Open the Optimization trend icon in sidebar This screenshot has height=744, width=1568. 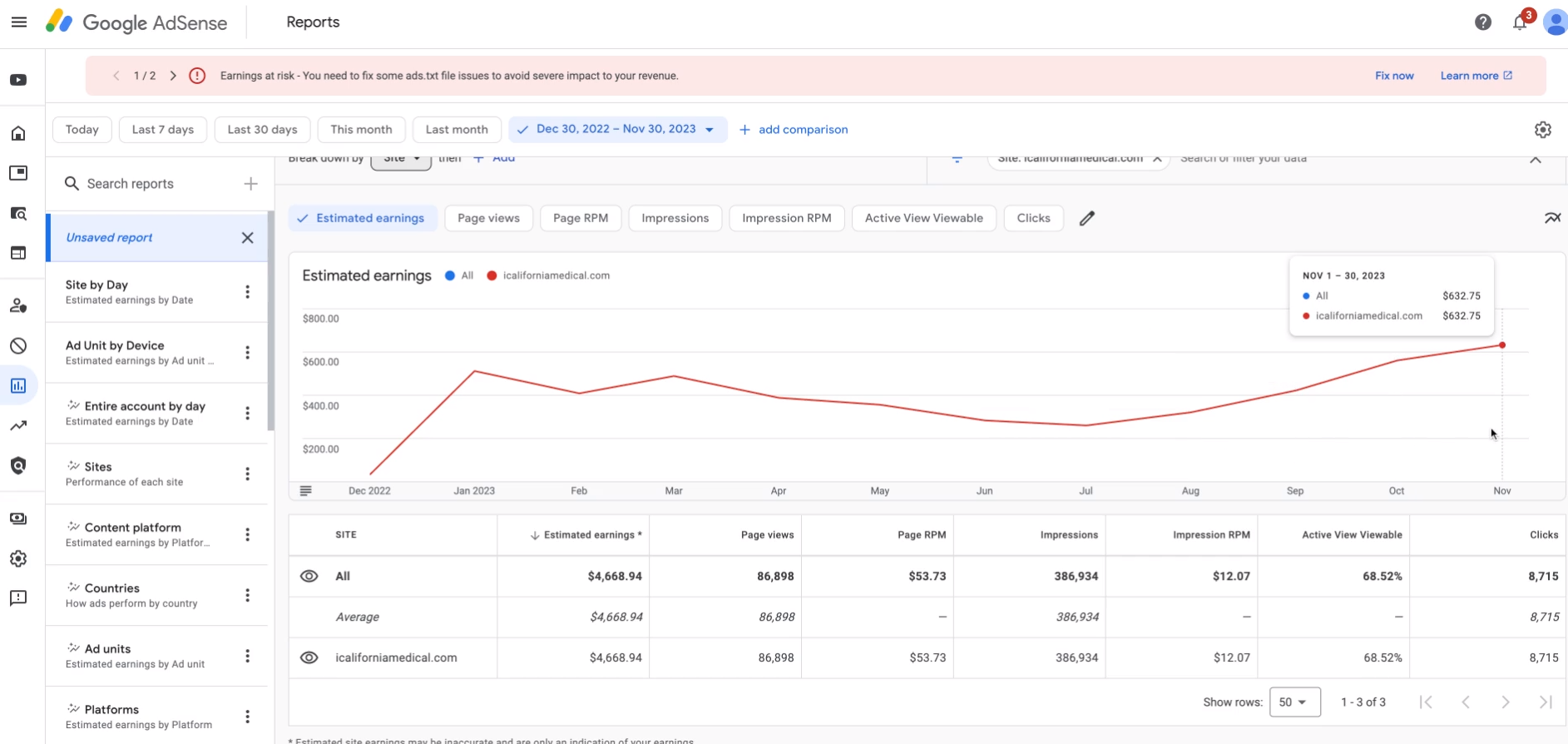click(18, 425)
